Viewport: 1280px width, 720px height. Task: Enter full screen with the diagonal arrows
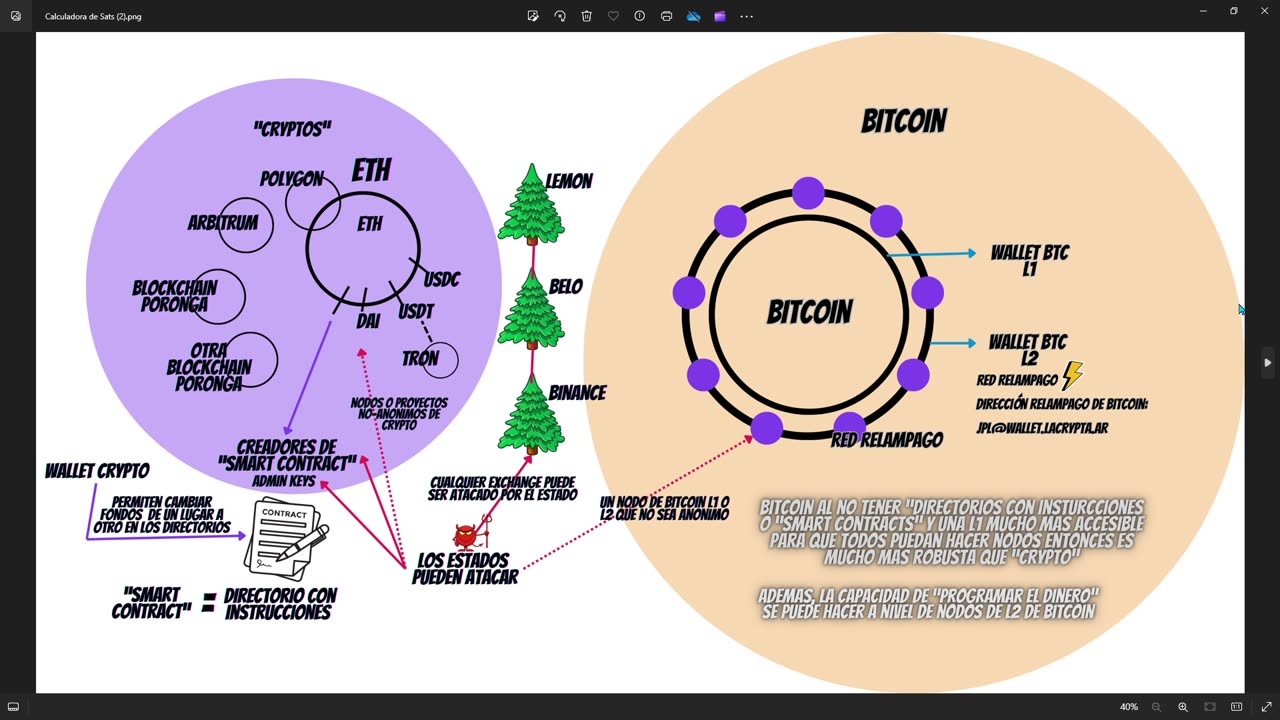(1266, 707)
